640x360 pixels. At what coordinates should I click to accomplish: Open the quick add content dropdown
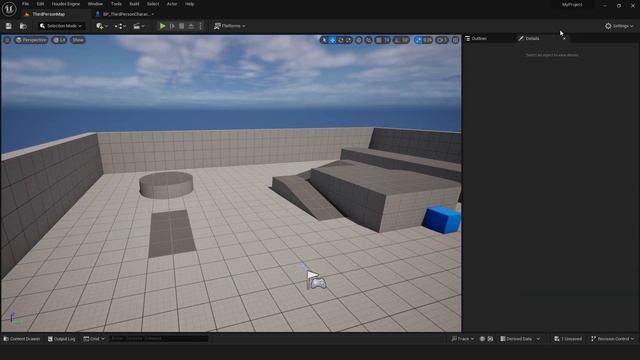click(102, 26)
